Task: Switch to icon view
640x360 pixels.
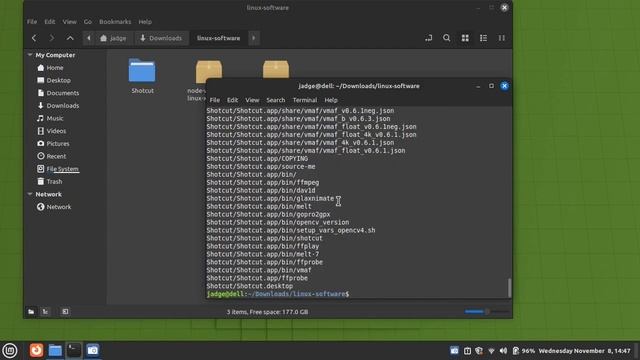Action: pyautogui.click(x=465, y=38)
